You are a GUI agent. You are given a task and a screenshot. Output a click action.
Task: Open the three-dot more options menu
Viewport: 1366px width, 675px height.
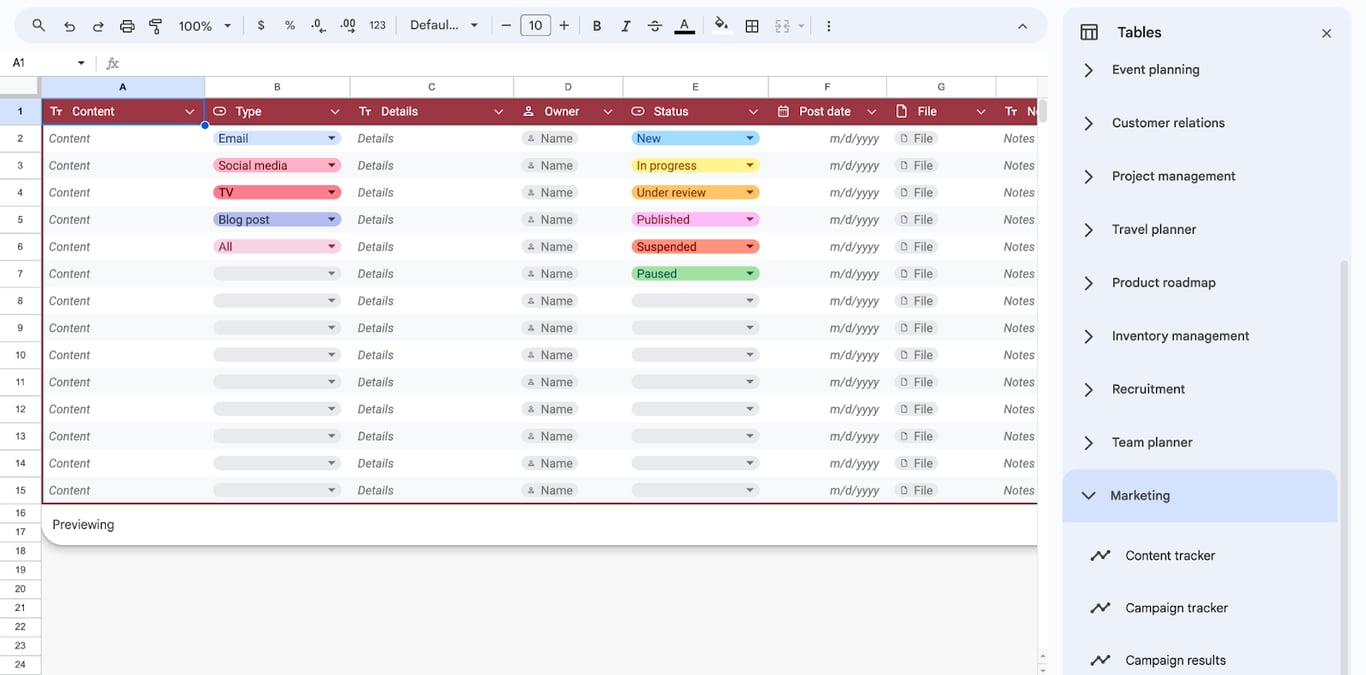tap(828, 26)
